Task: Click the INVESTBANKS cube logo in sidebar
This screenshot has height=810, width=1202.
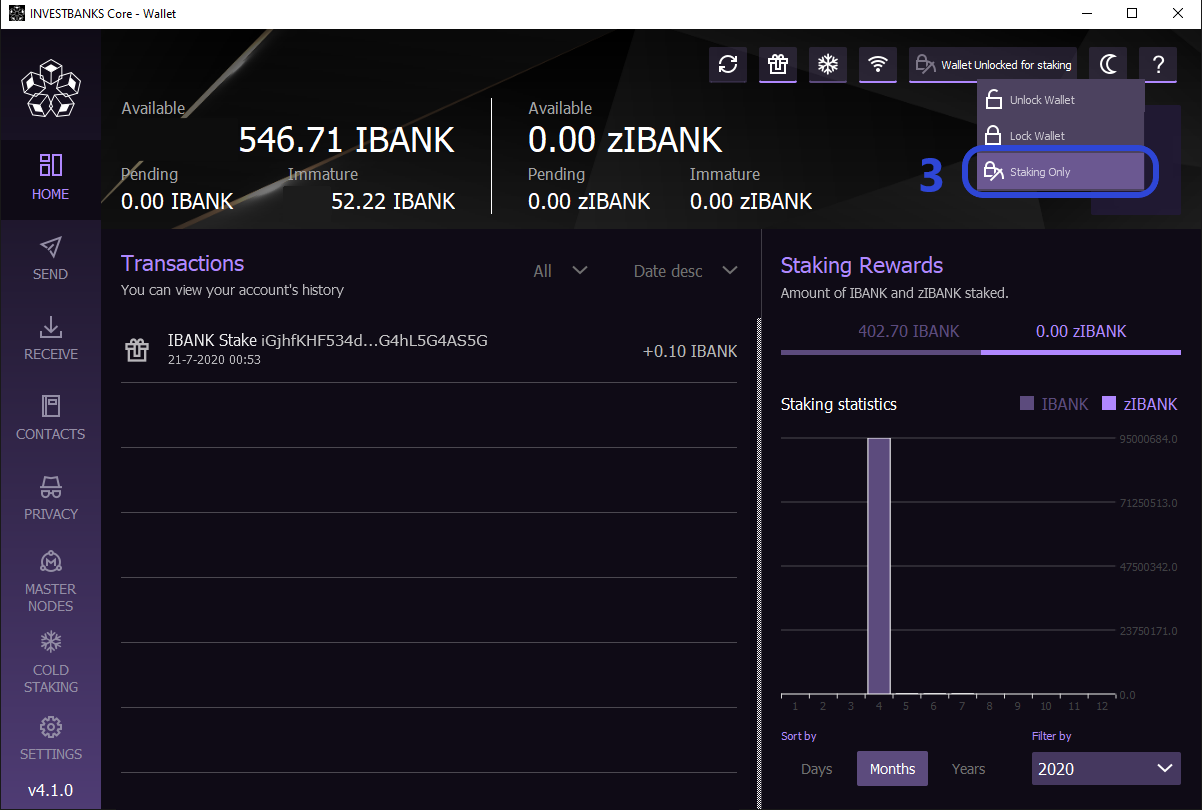Action: point(51,88)
